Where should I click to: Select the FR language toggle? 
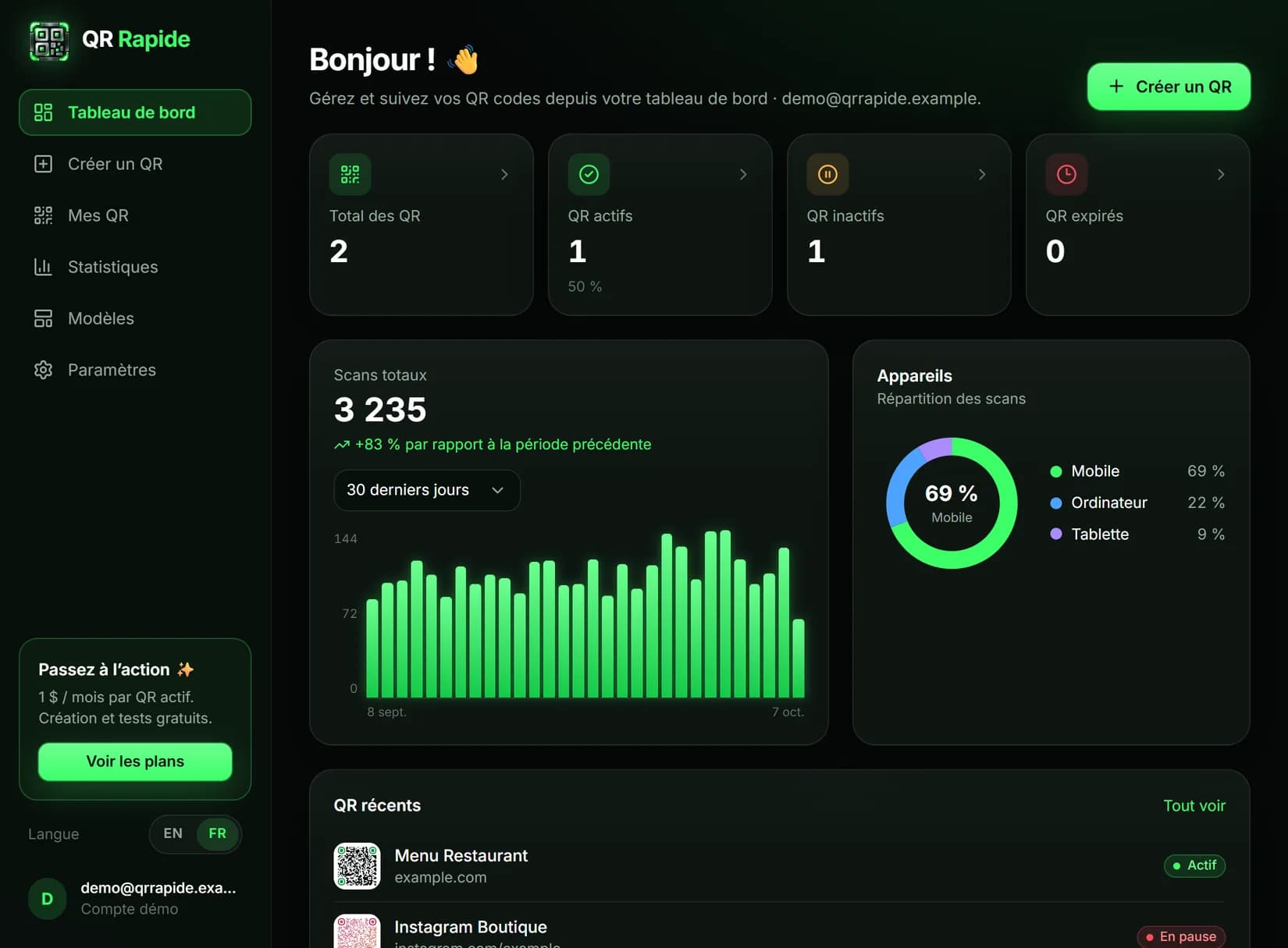click(x=217, y=833)
